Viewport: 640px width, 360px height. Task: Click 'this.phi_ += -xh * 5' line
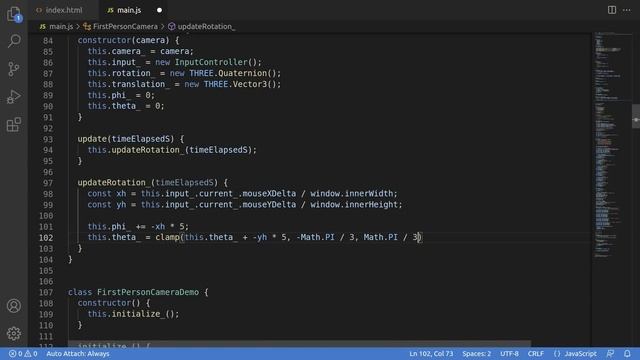[138, 227]
